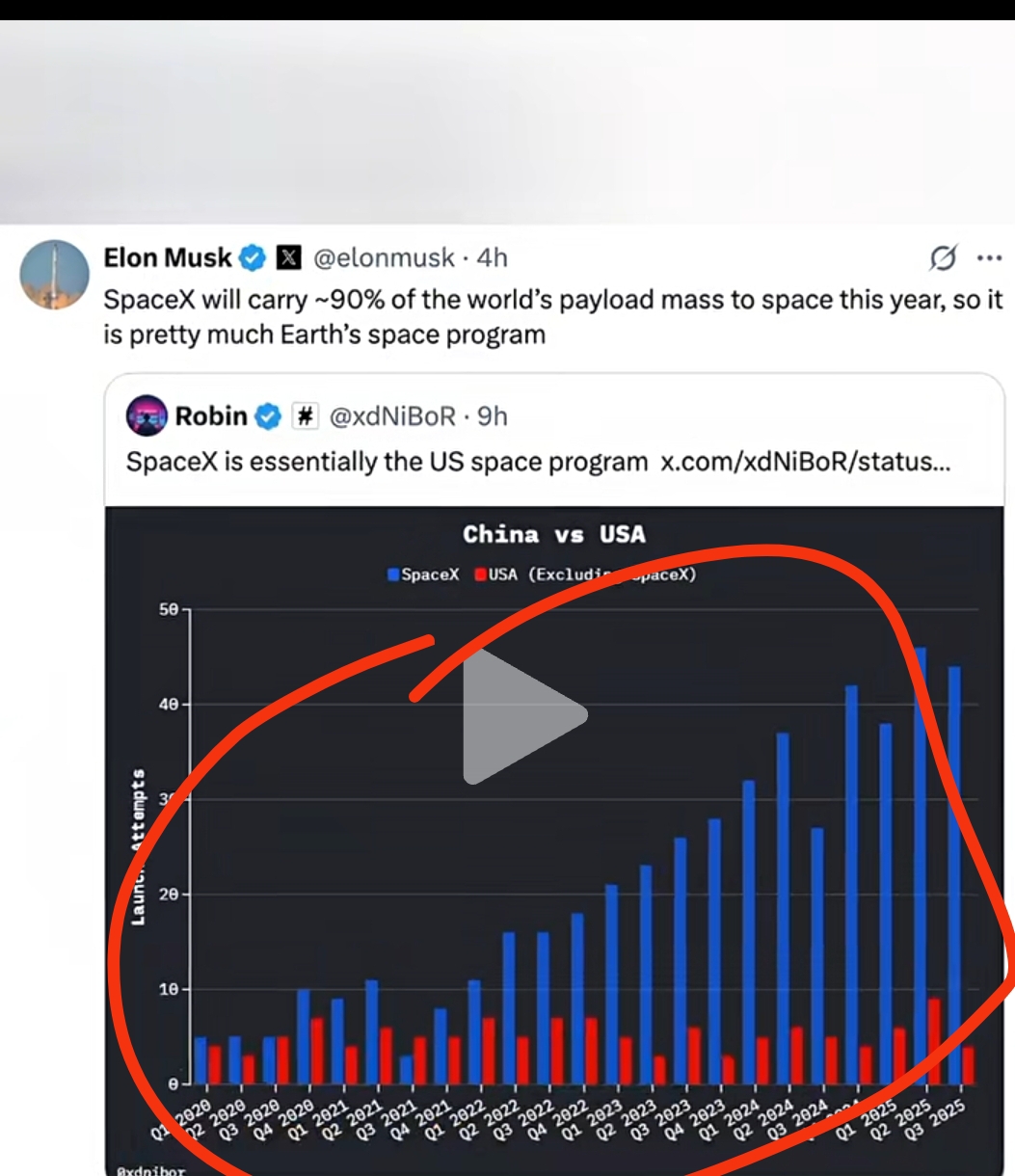1015x1176 pixels.
Task: Click the Elon Musk display name
Action: (x=168, y=258)
